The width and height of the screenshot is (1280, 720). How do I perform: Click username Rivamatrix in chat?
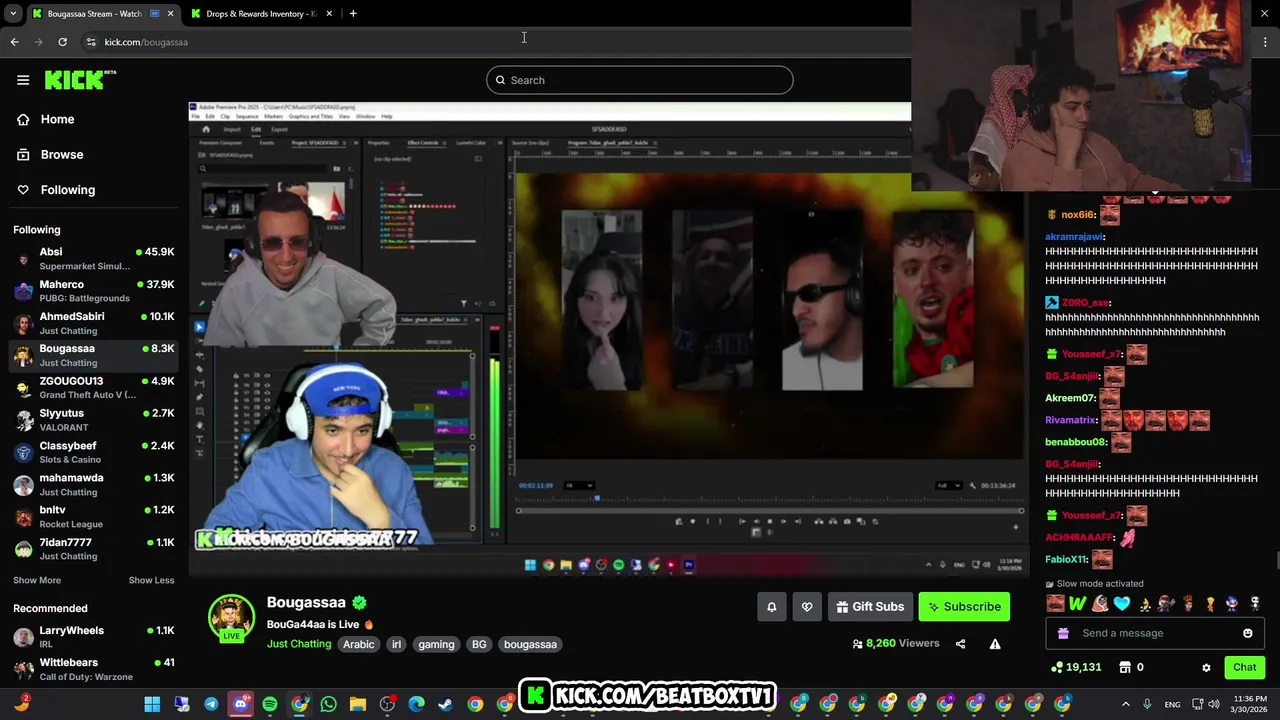1070,420
